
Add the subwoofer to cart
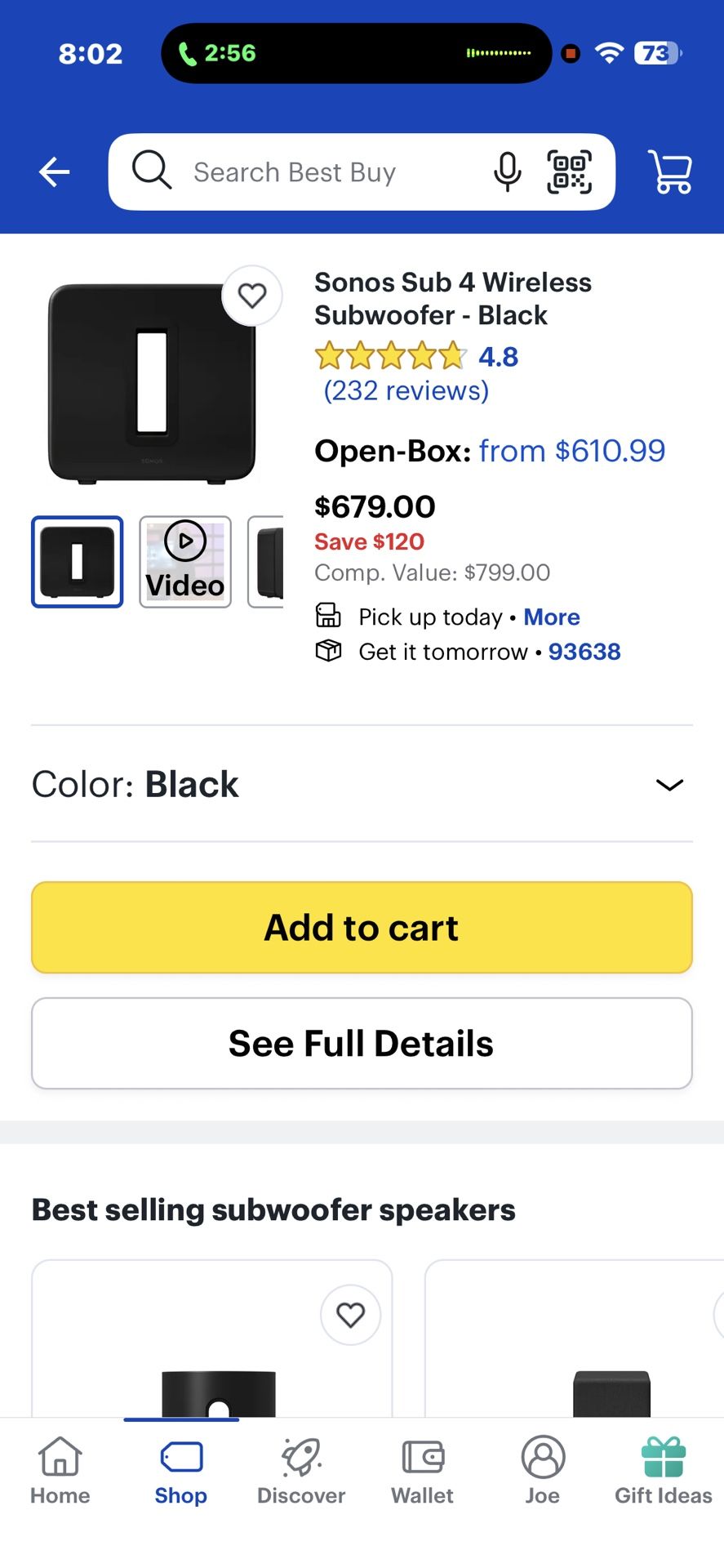(362, 928)
